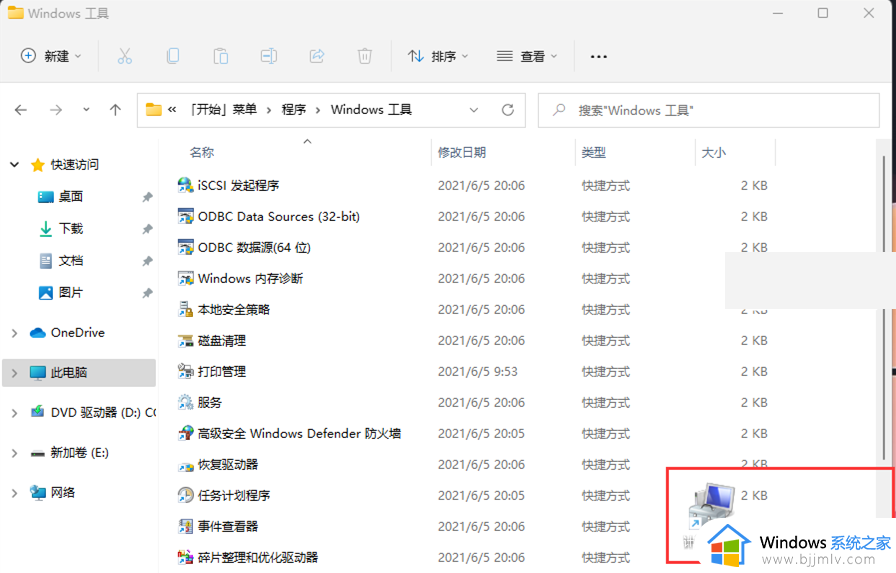Screen dimensions: 896x573
Task: Click the Share icon in toolbar
Action: pos(317,56)
